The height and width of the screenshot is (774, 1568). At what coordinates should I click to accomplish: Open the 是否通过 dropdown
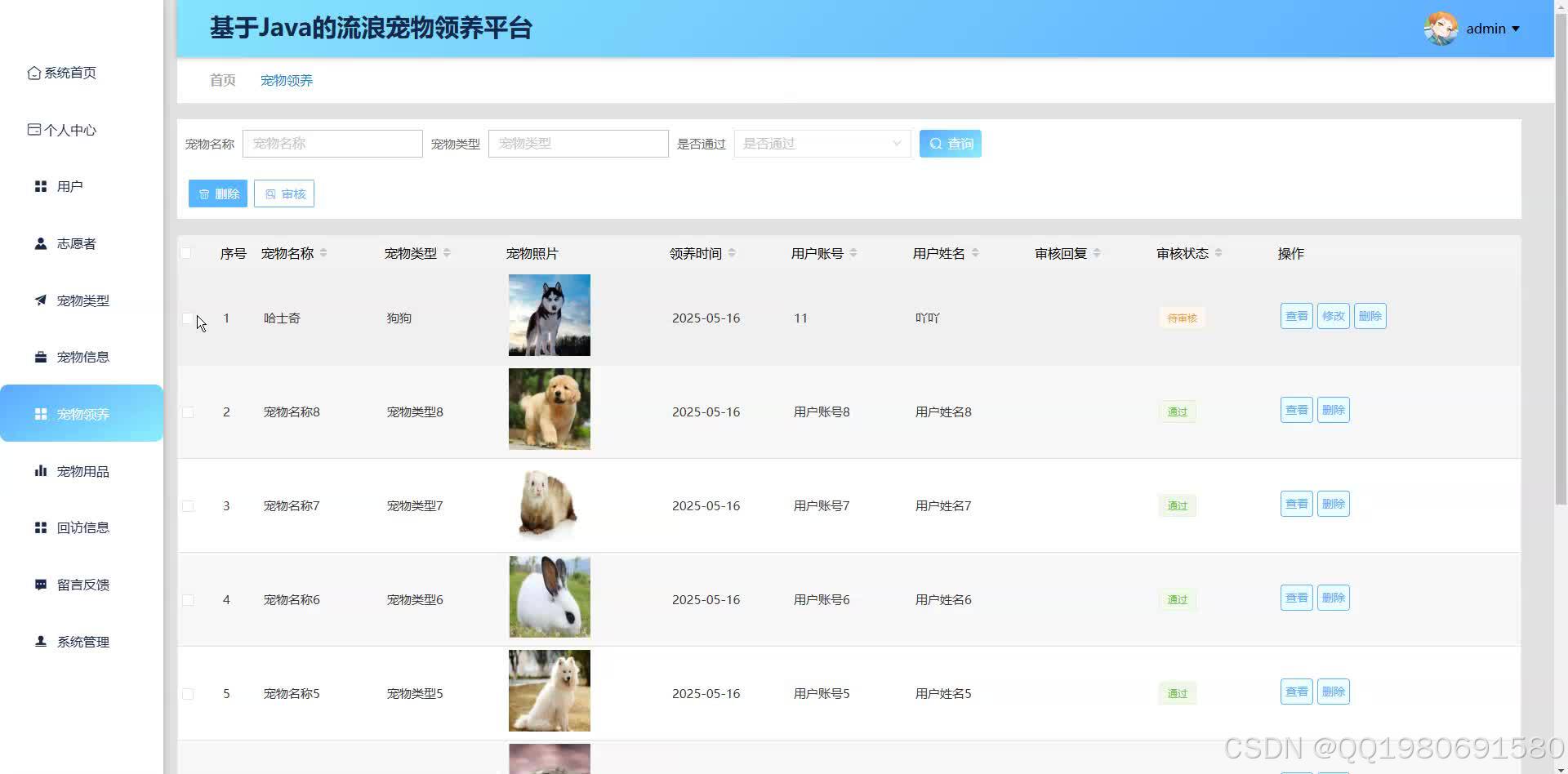tap(821, 143)
